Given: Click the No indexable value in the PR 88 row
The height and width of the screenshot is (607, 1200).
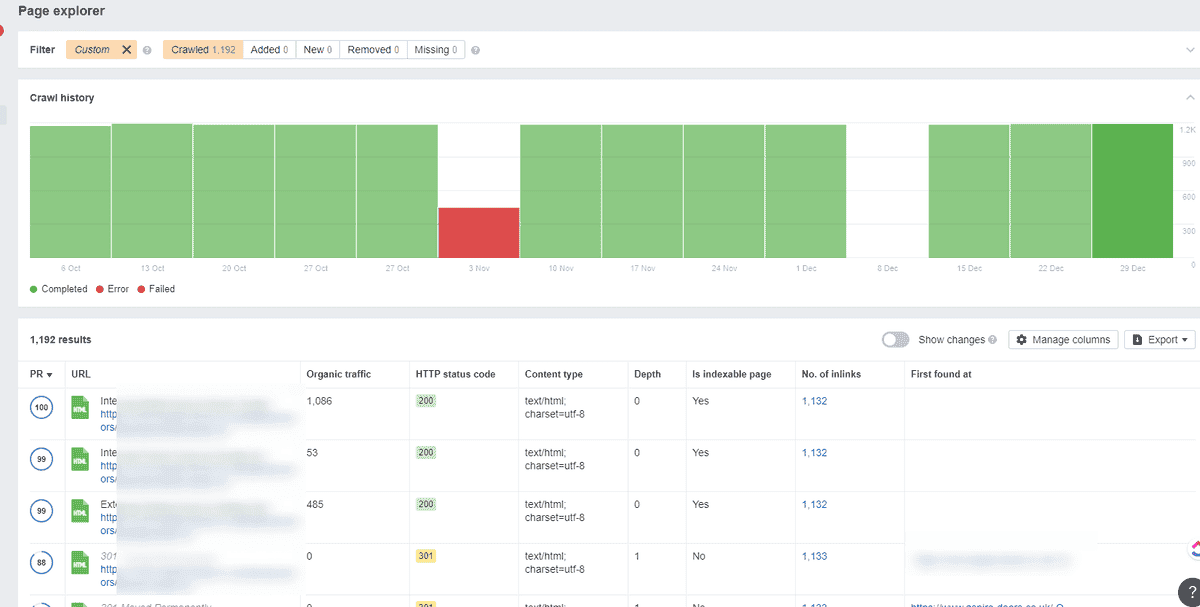Looking at the screenshot, I should (x=698, y=556).
